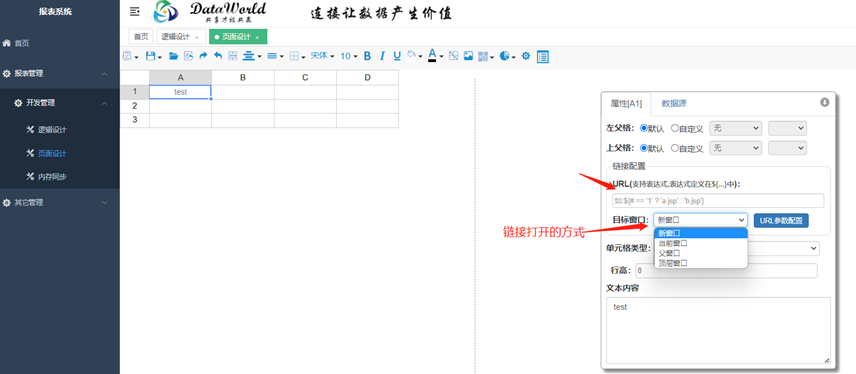
Task: Click the undo arrow icon
Action: coord(218,56)
